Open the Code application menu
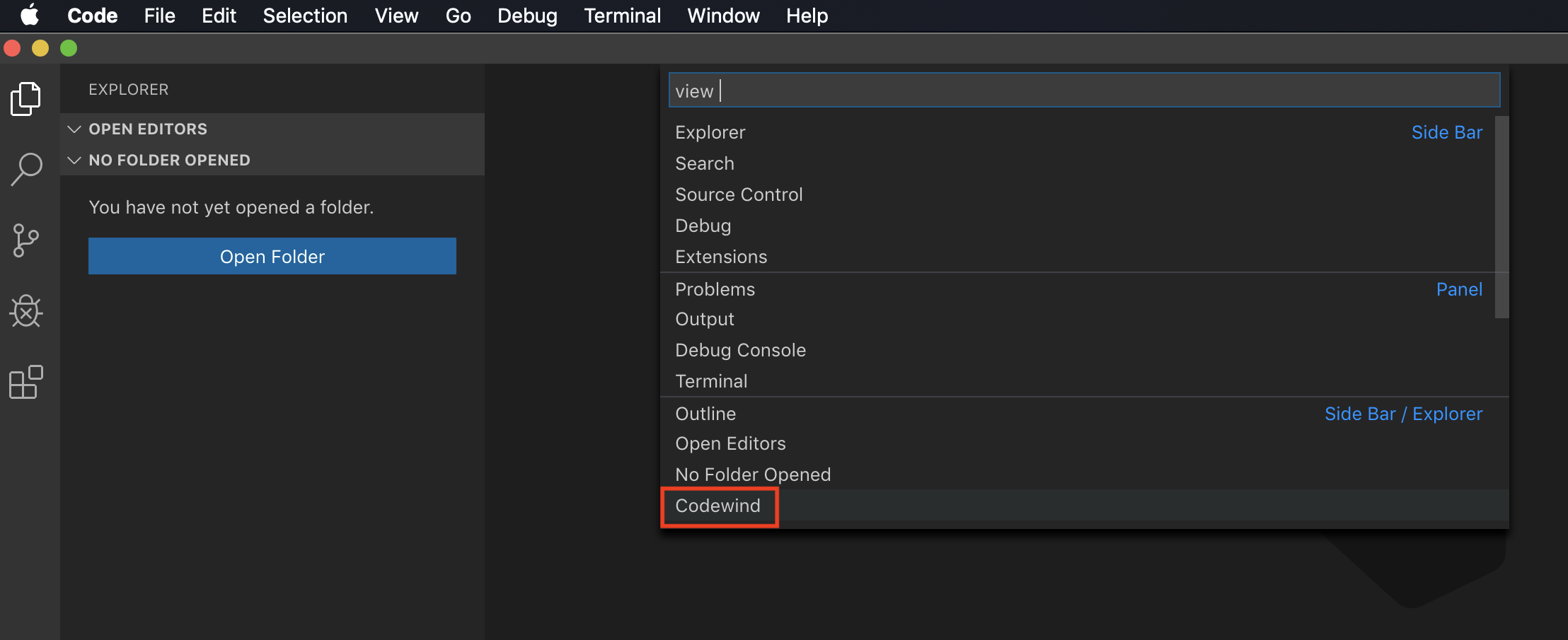 (x=93, y=16)
